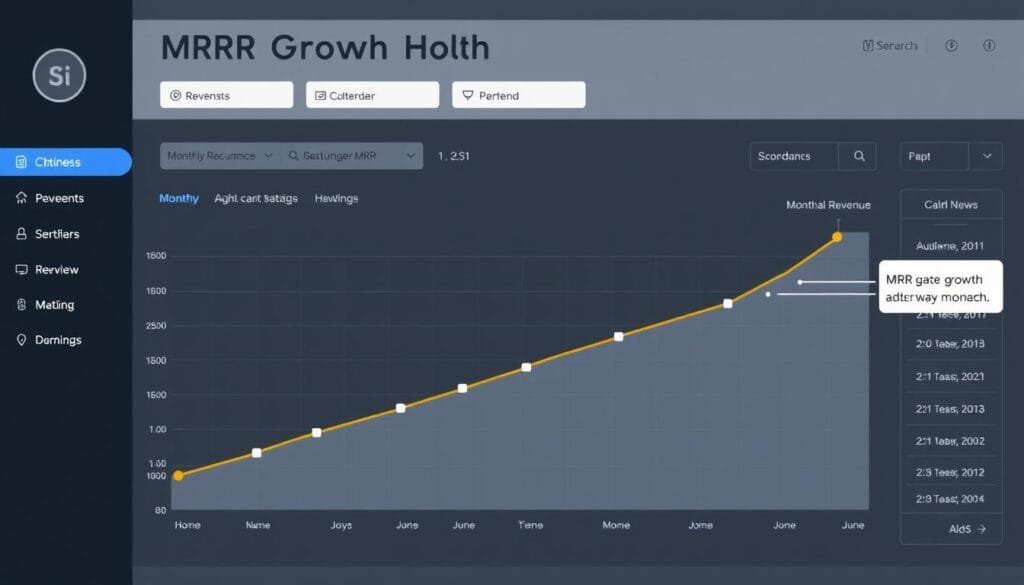Click the magnifier icon in Scordancs field
The height and width of the screenshot is (585, 1024).
[x=858, y=156]
